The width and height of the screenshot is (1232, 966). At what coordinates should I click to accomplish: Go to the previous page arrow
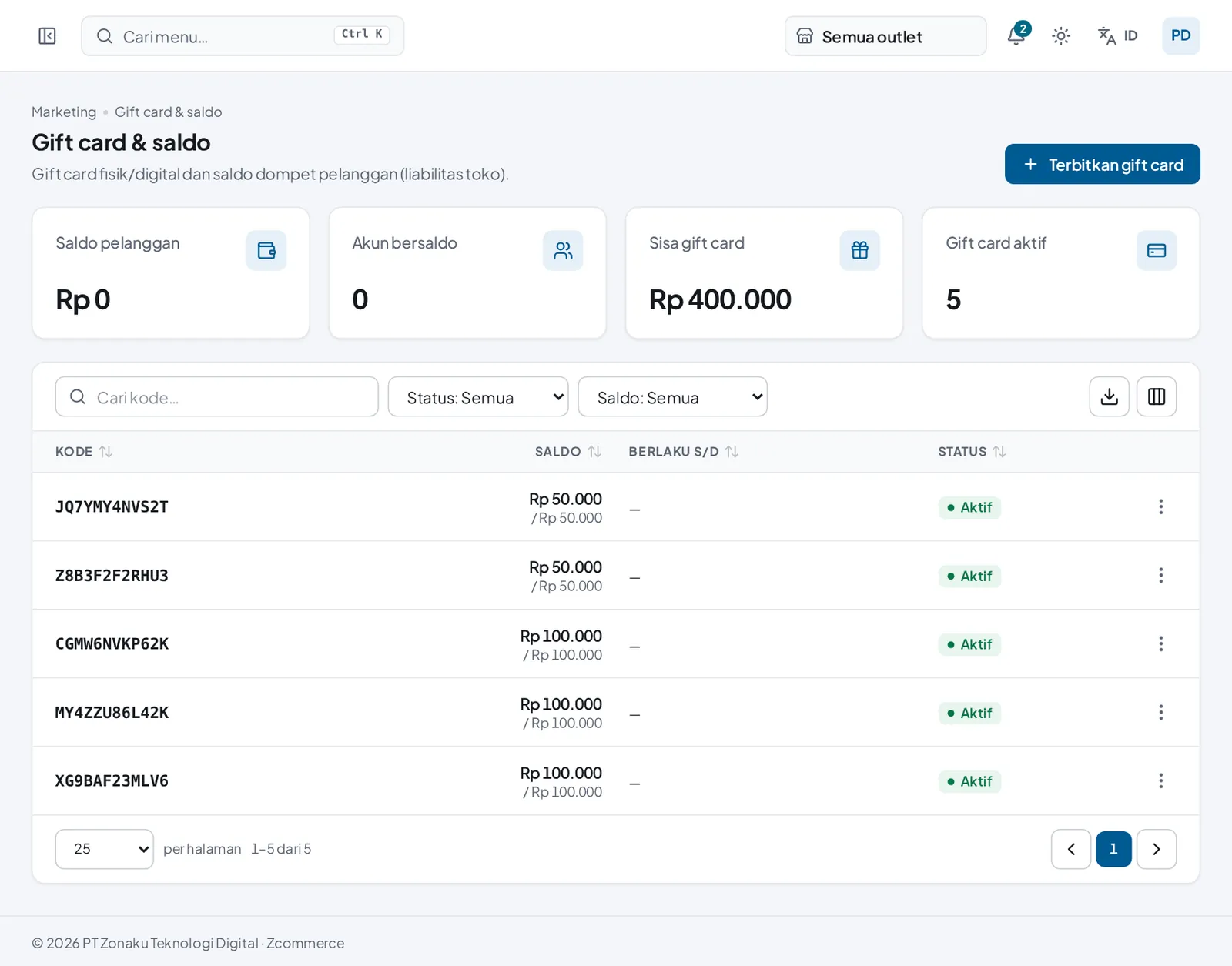(x=1071, y=849)
